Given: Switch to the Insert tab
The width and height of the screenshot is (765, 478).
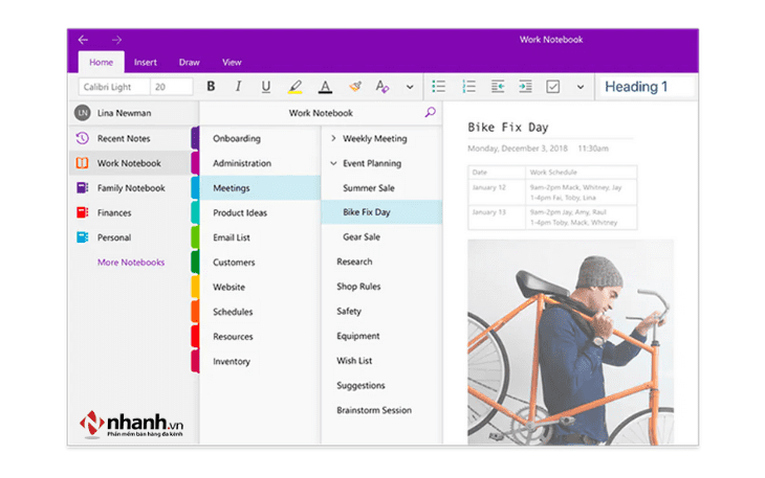Looking at the screenshot, I should (x=145, y=62).
